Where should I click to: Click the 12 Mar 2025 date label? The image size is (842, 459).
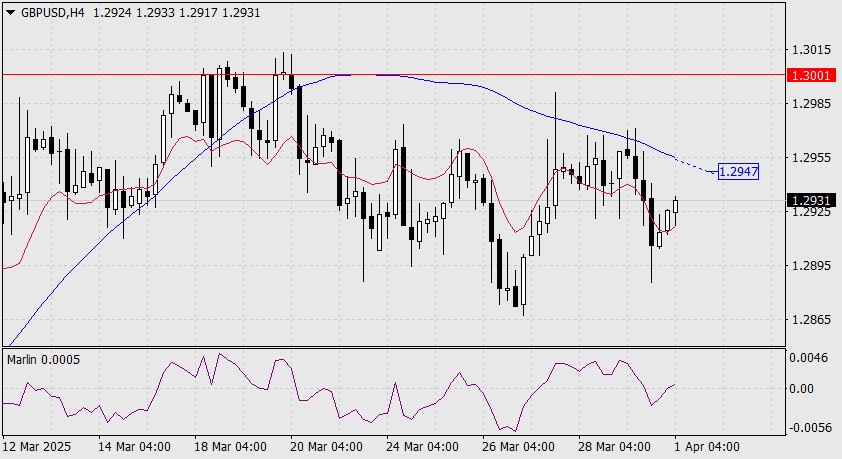click(x=37, y=447)
